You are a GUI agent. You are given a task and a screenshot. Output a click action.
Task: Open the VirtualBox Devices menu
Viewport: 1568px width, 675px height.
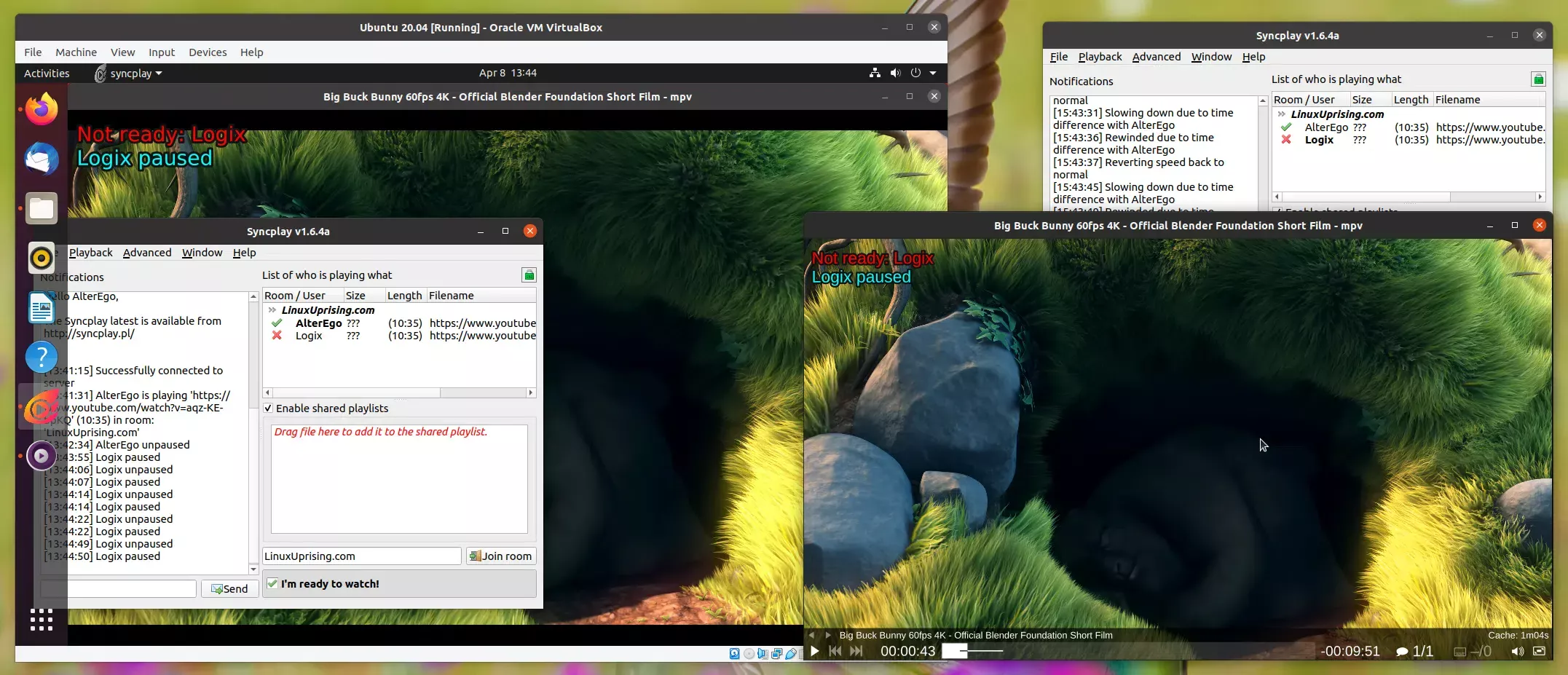point(208,52)
